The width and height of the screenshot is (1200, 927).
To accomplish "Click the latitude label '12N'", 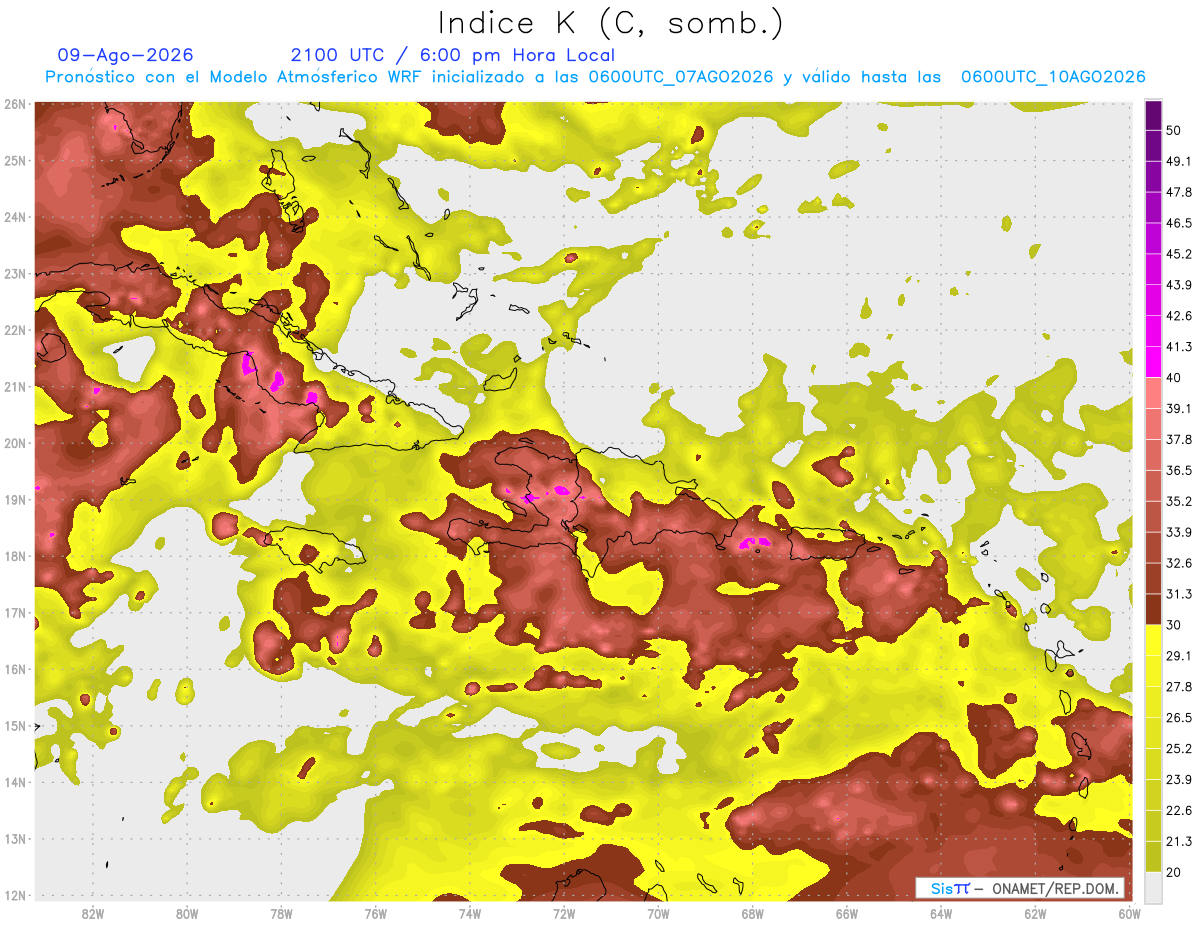I will pyautogui.click(x=15, y=896).
